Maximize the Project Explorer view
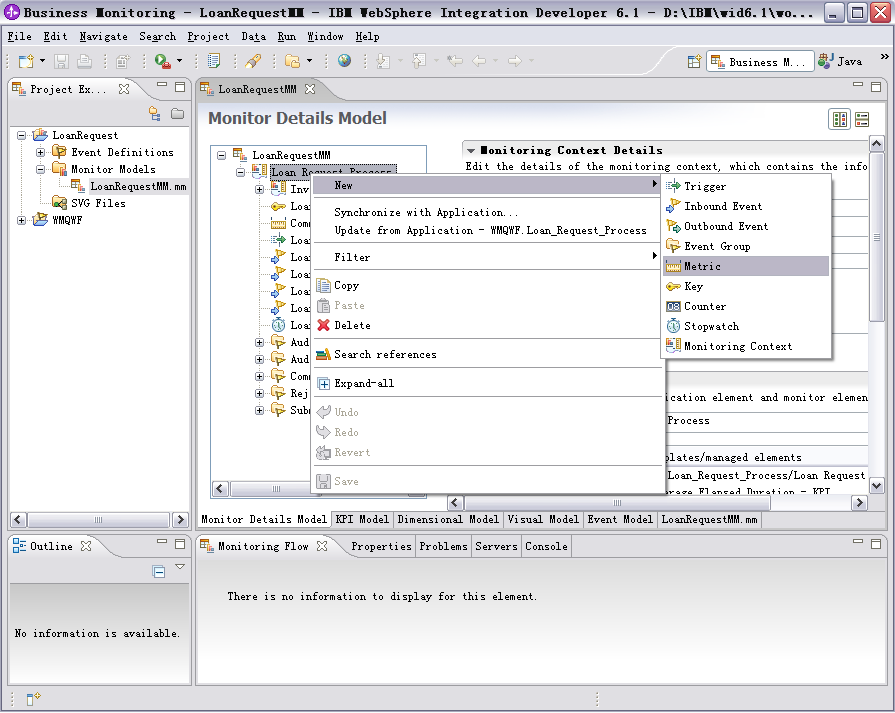The height and width of the screenshot is (713, 895). [x=180, y=87]
